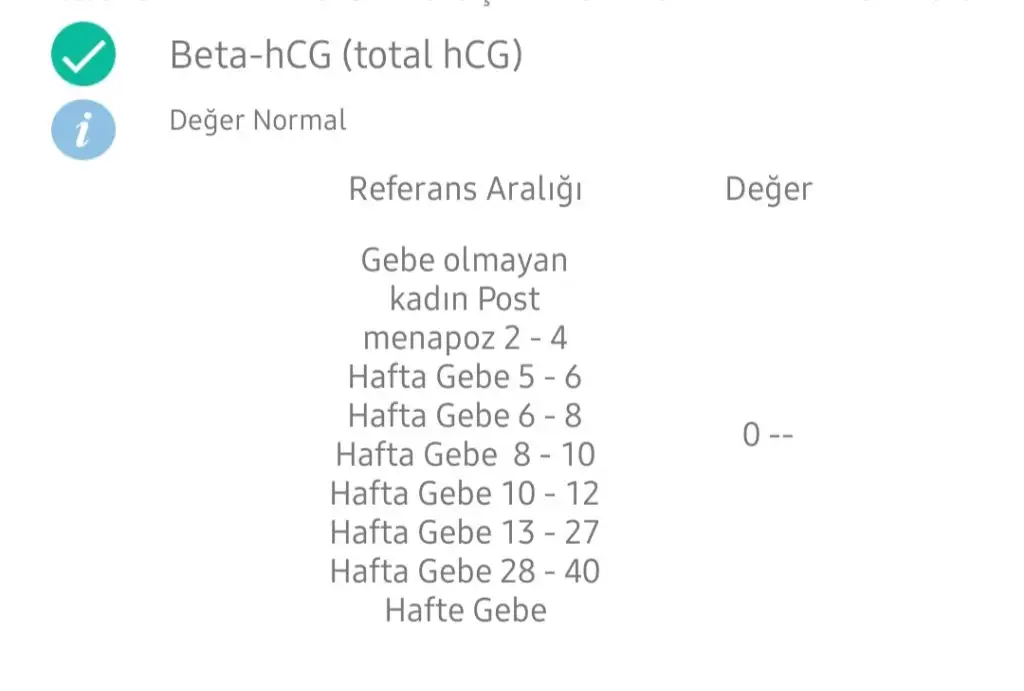
Task: Tap the 'menapoz 2 - 4' line
Action: tap(465, 338)
